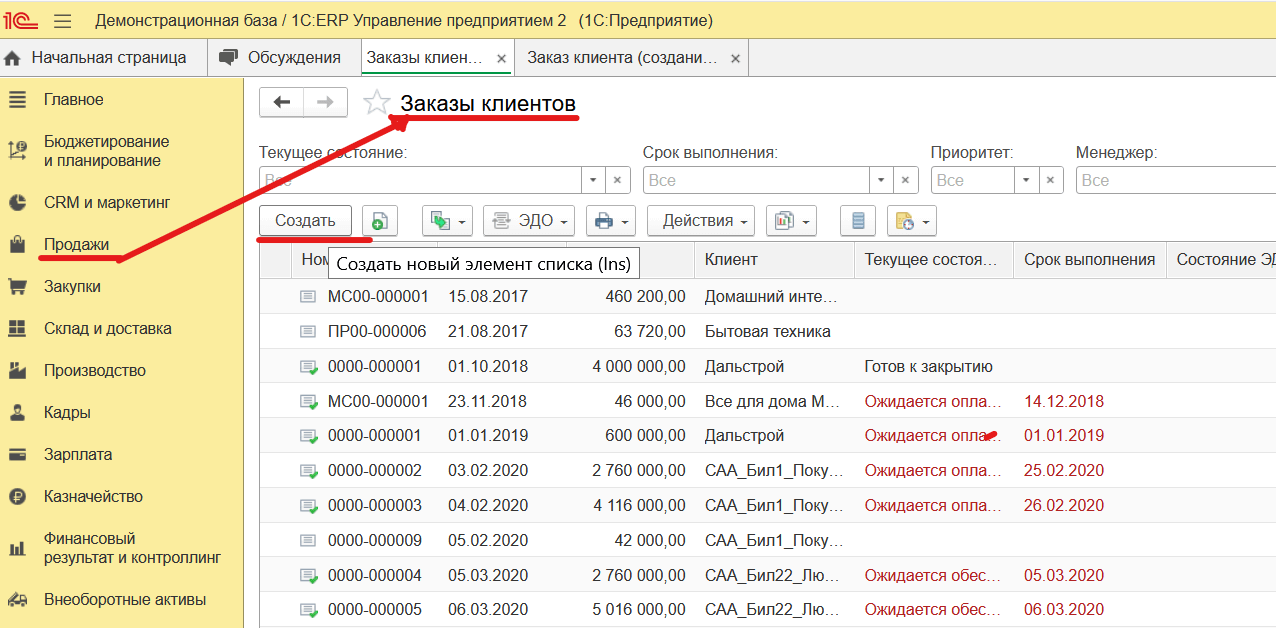Image resolution: width=1276 pixels, height=628 pixels.
Task: Click the blue list settings icon
Action: pos(857,220)
